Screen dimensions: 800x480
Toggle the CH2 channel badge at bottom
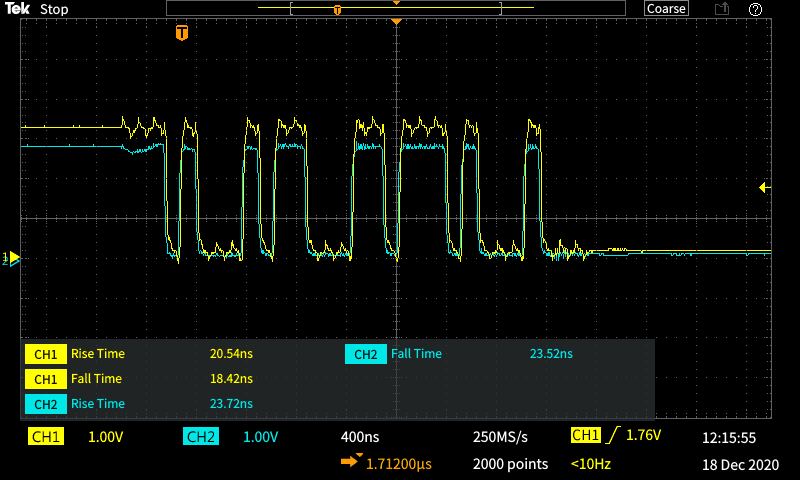pos(201,437)
